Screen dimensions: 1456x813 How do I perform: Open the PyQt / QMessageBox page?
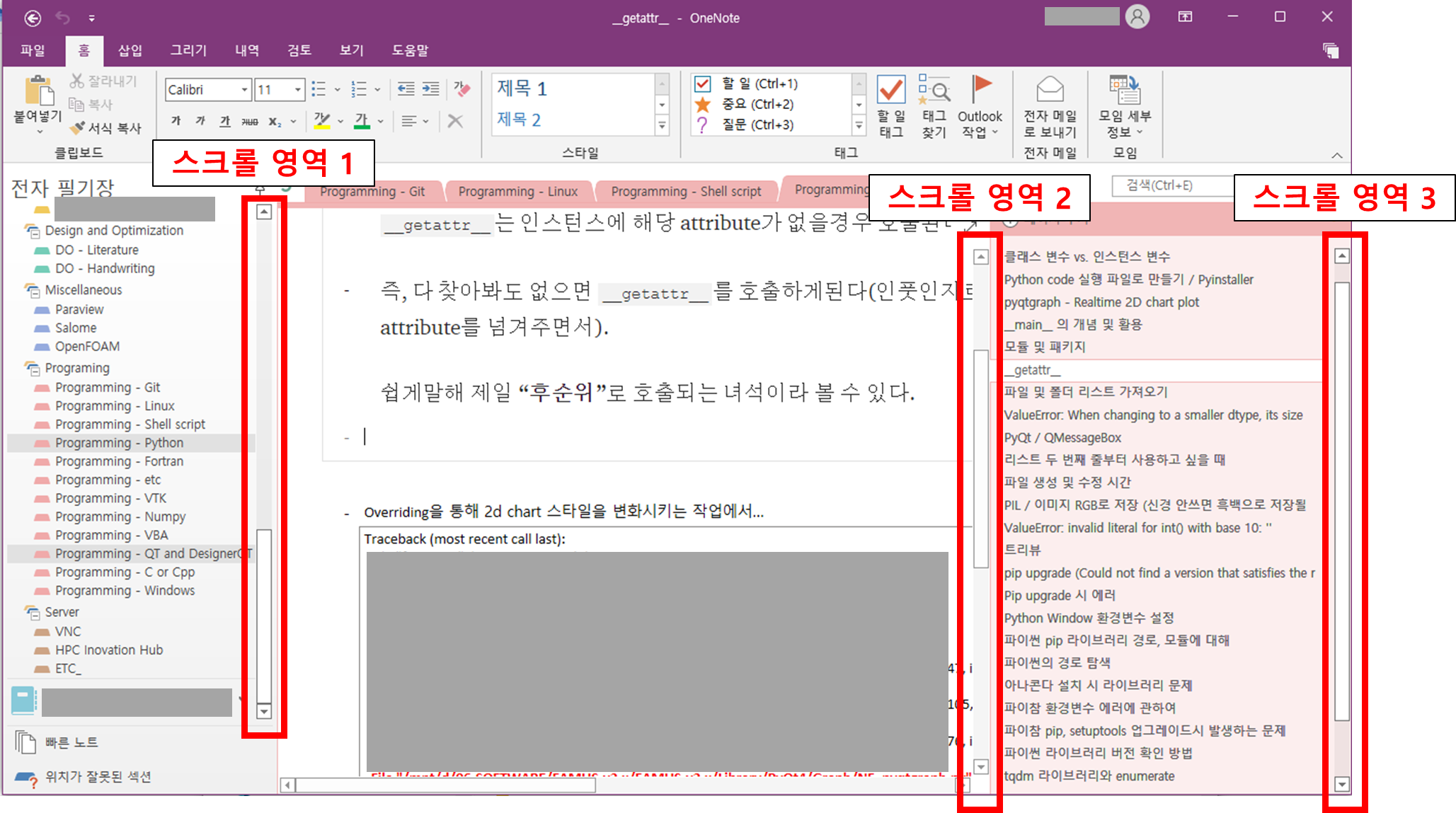point(1062,437)
